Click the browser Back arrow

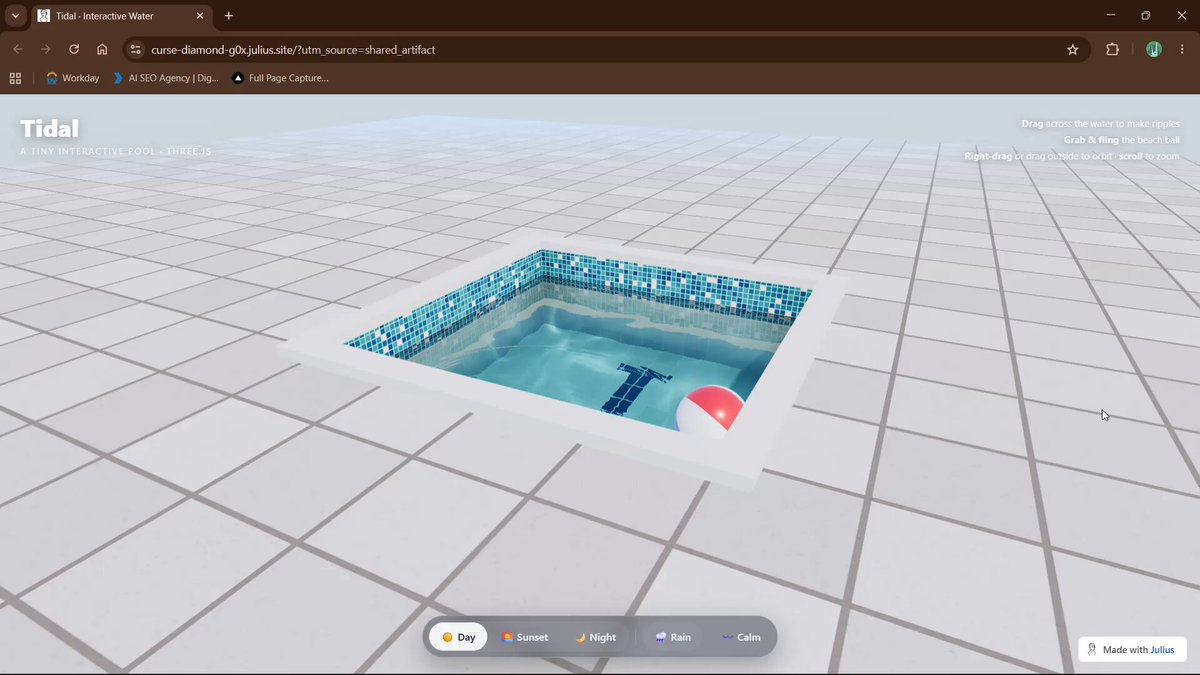18,49
